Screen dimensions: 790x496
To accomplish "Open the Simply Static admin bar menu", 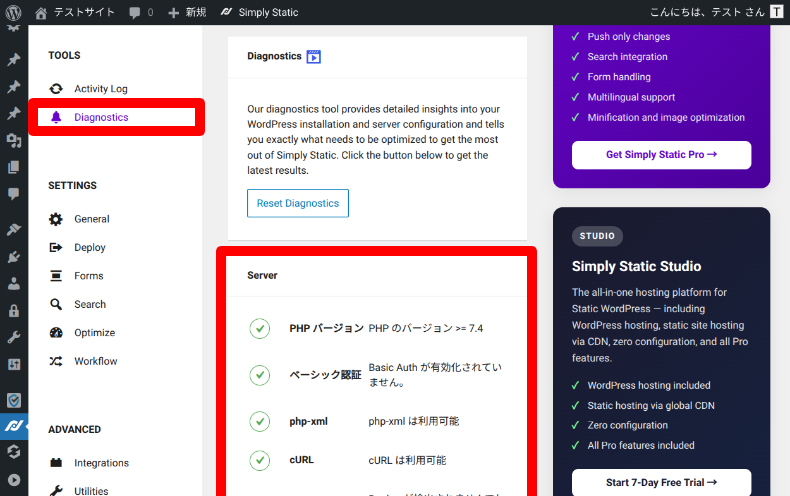I will tap(259, 13).
